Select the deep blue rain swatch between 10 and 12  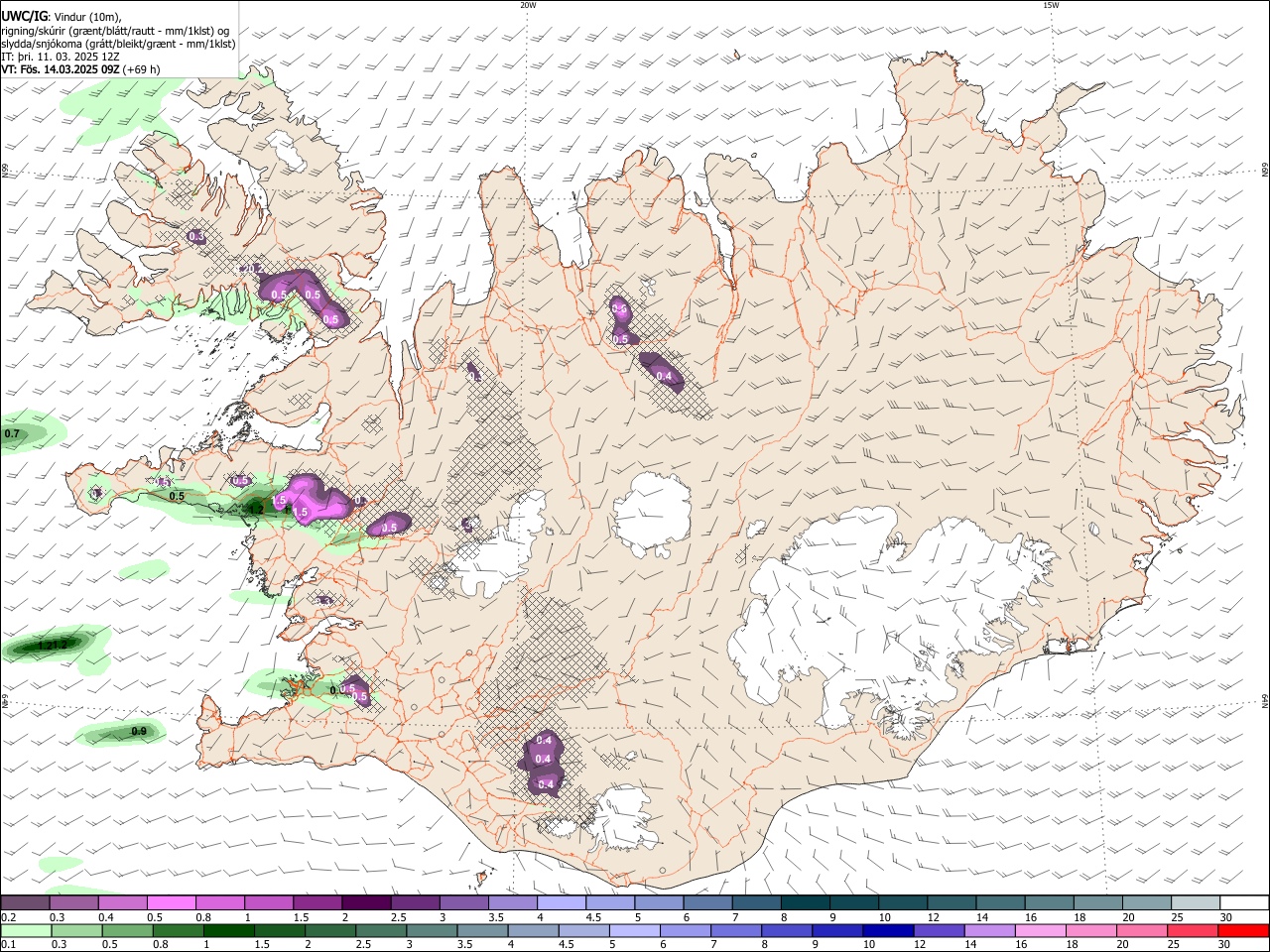887,930
